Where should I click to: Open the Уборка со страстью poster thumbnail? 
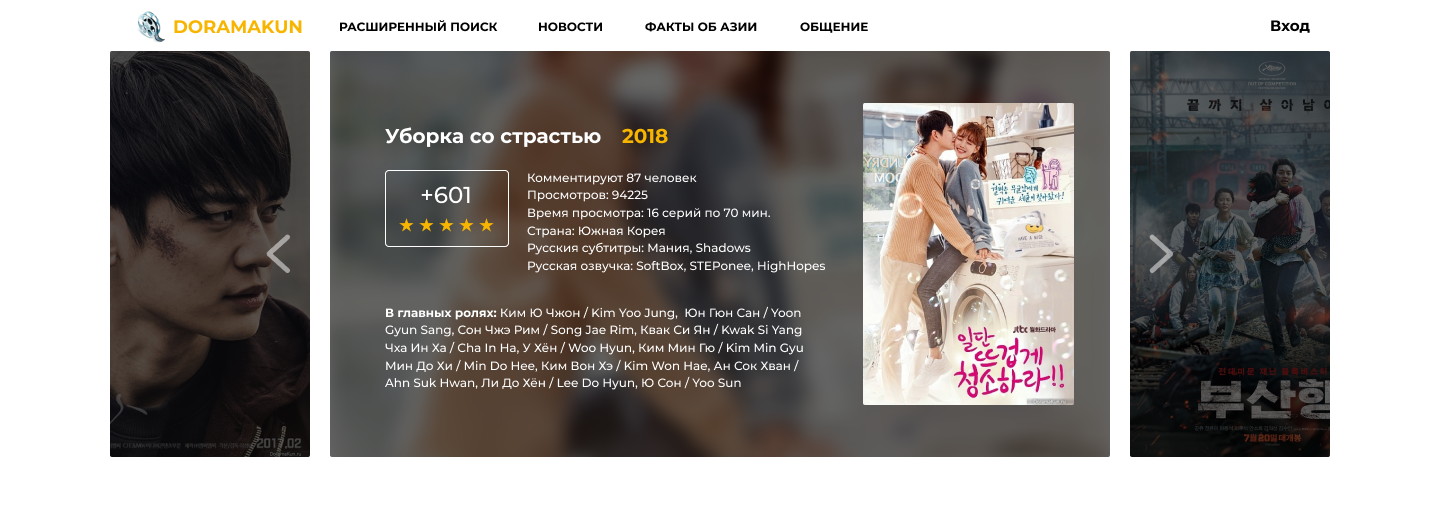[968, 254]
